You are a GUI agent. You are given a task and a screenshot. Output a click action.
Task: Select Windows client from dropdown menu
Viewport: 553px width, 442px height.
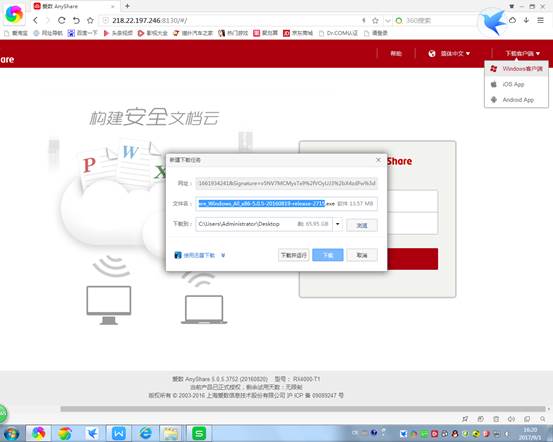516,68
